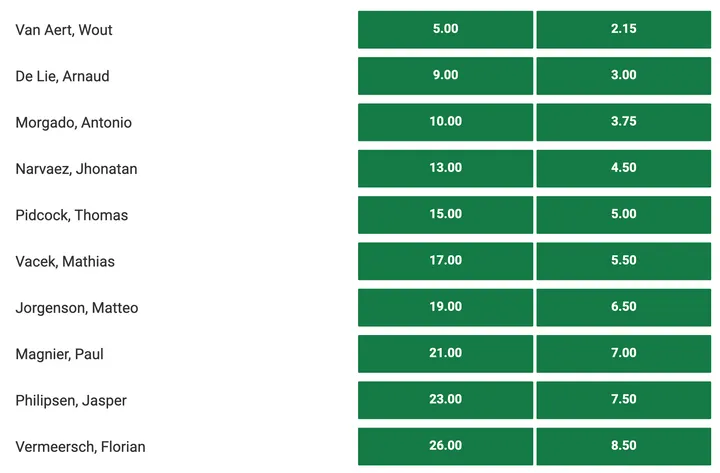Choose the 21.00 odds for Magnier
The image size is (720, 473).
[445, 354]
